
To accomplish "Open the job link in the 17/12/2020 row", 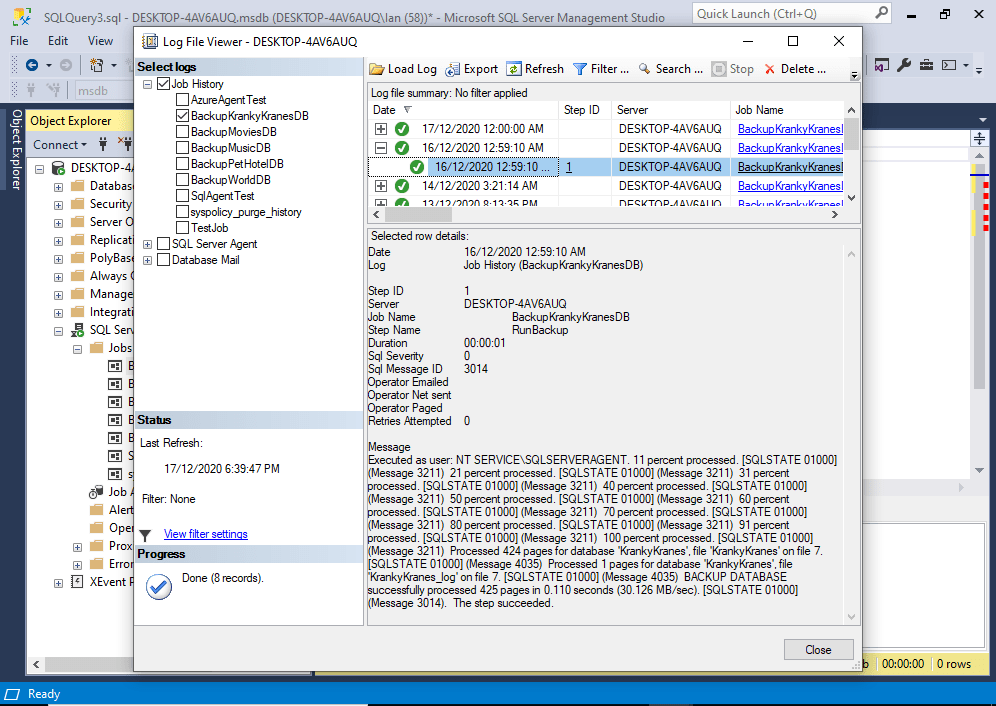I will (790, 129).
